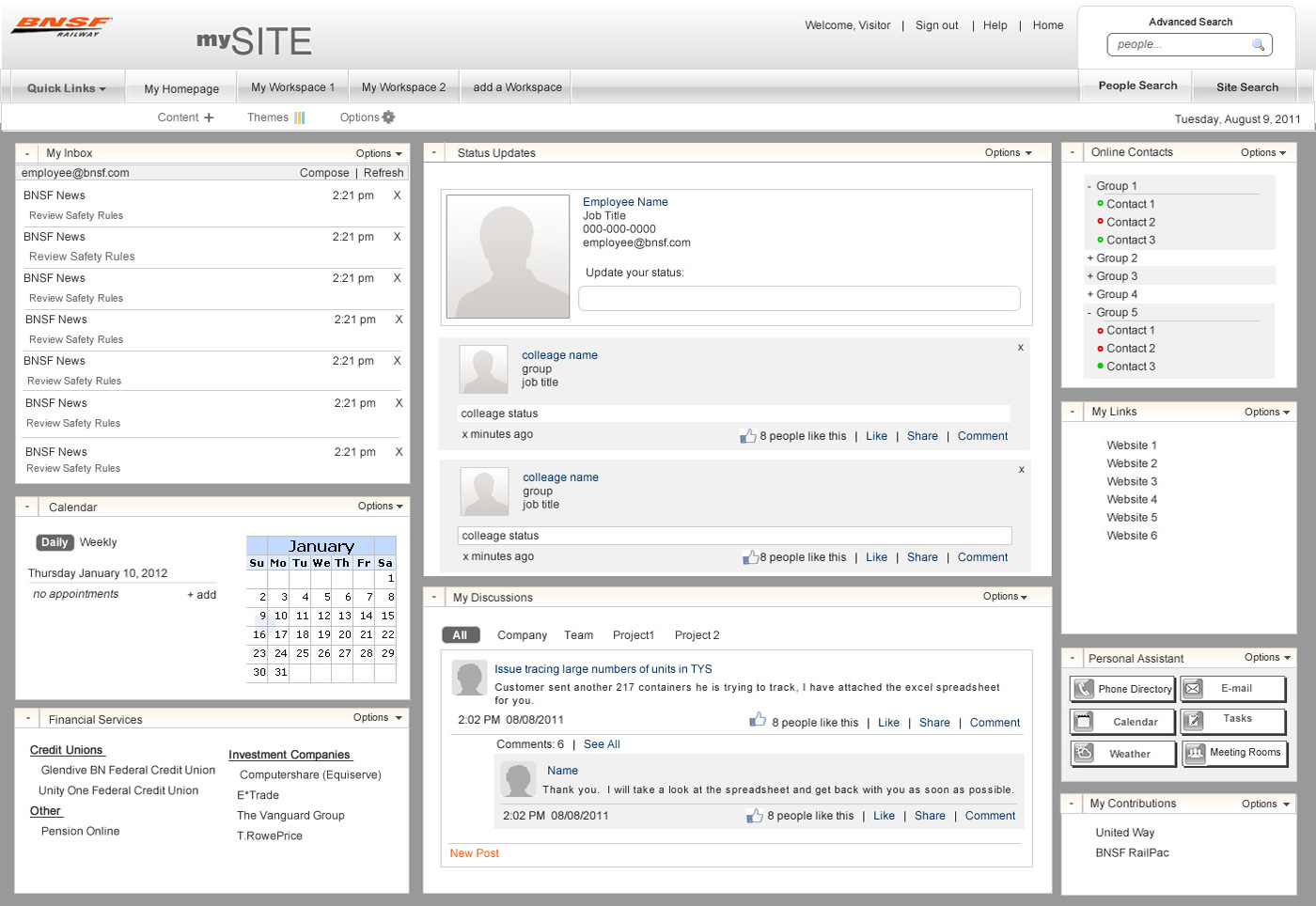Switch to Site Search tab
This screenshot has height=906, width=1316.
pyautogui.click(x=1247, y=86)
